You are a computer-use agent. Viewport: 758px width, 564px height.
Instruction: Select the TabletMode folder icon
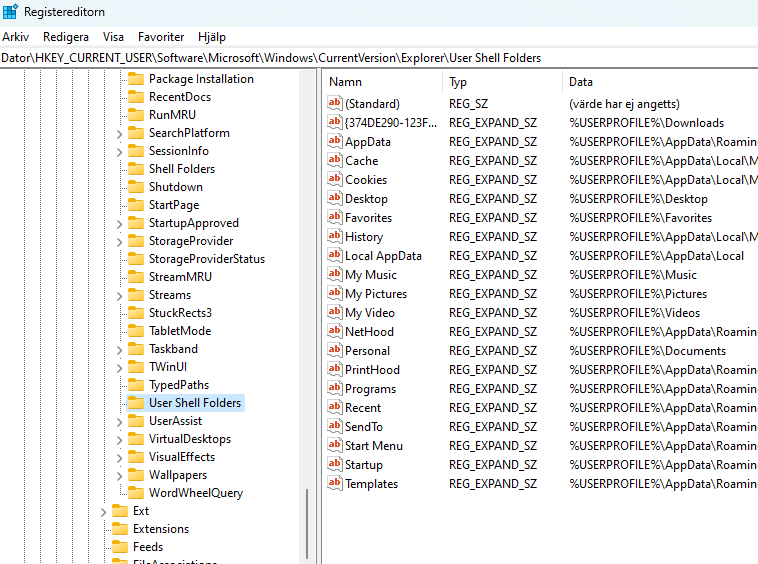136,331
